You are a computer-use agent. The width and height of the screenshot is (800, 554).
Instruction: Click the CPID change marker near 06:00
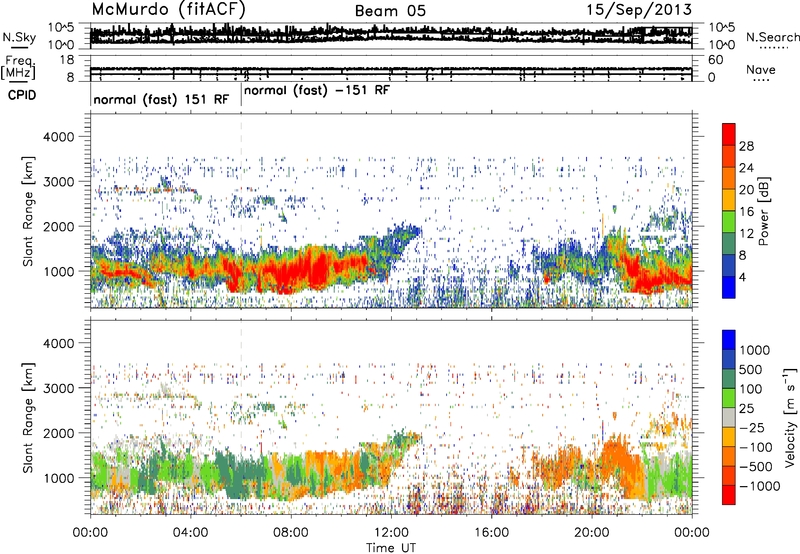[241, 95]
